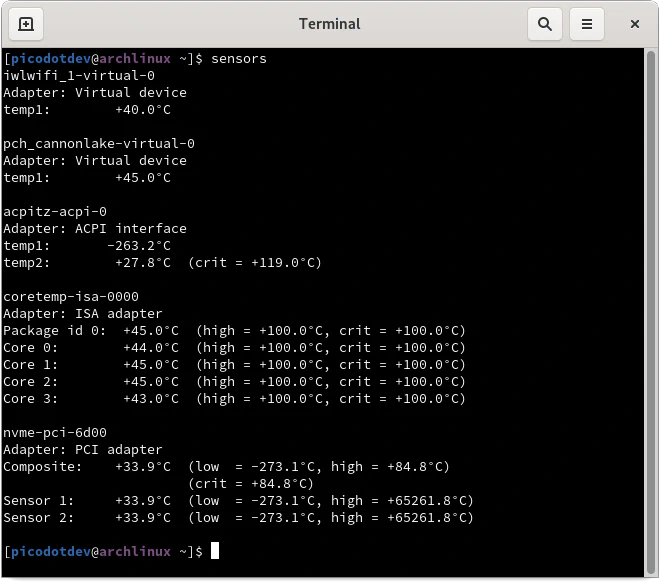This screenshot has height=582, width=660.
Task: Click the coretemp-isa-0000 heading
Action: tap(71, 296)
